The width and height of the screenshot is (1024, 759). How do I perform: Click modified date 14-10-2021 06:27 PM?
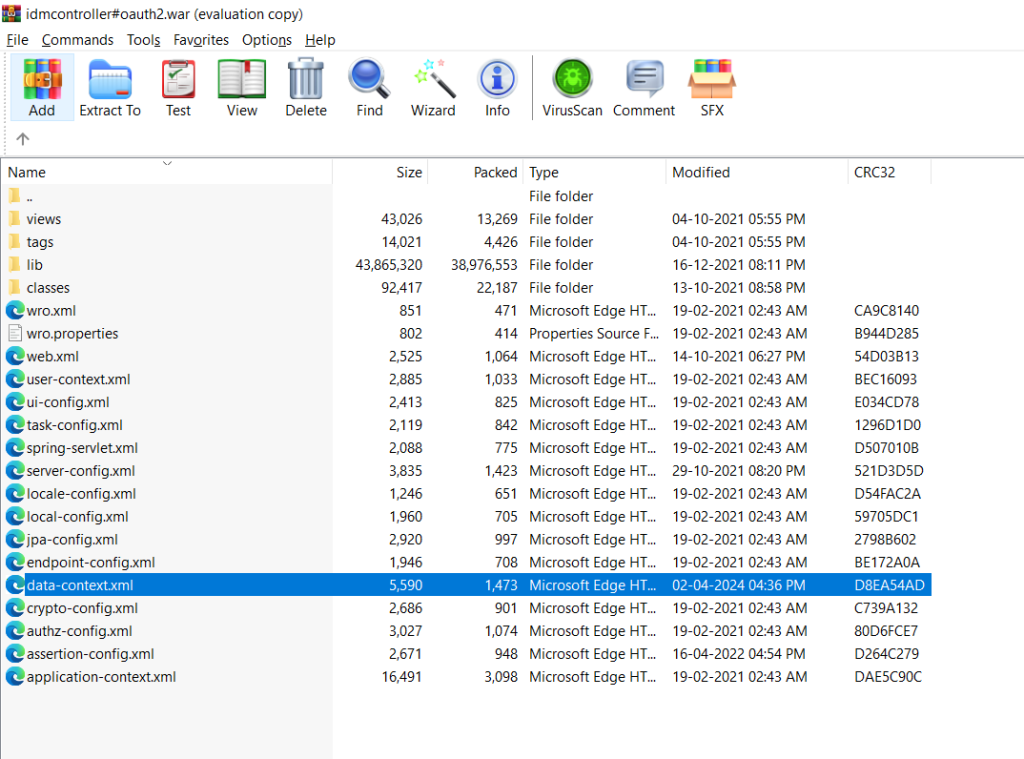[739, 356]
